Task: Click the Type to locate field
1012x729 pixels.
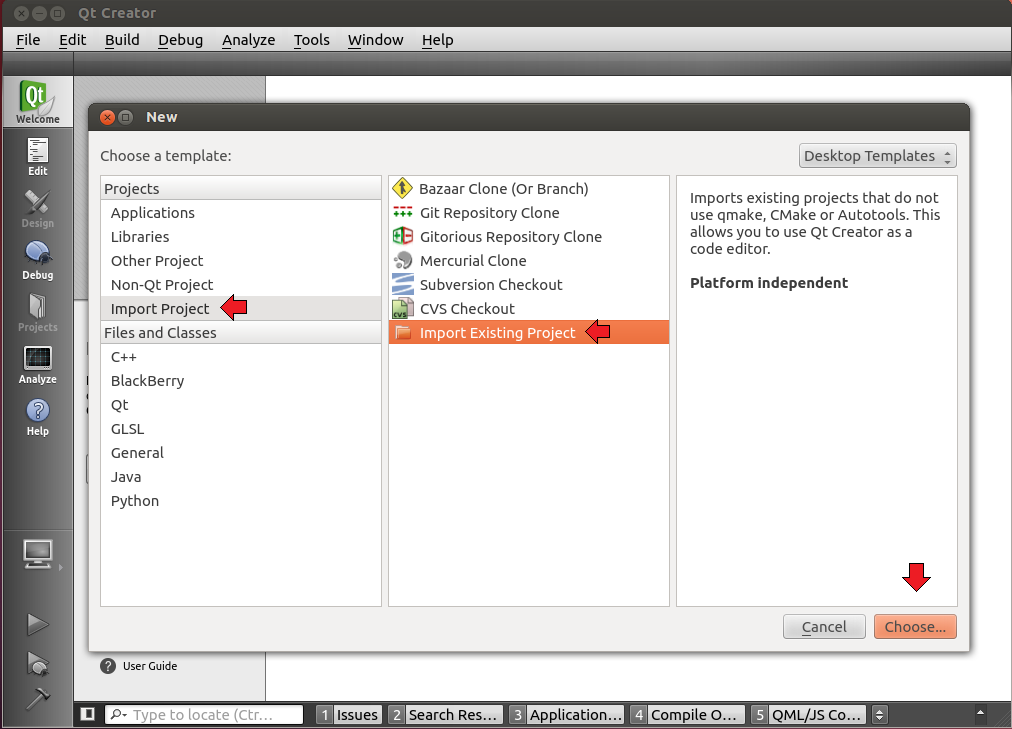Action: click(204, 714)
